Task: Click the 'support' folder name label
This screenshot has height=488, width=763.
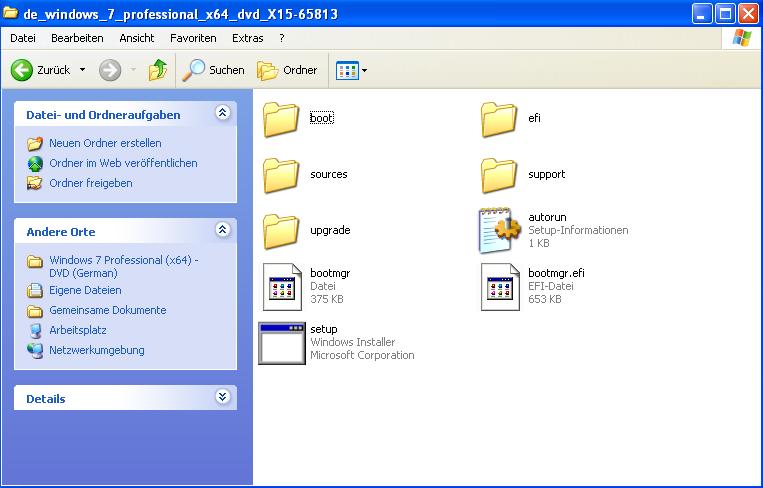Action: click(546, 174)
